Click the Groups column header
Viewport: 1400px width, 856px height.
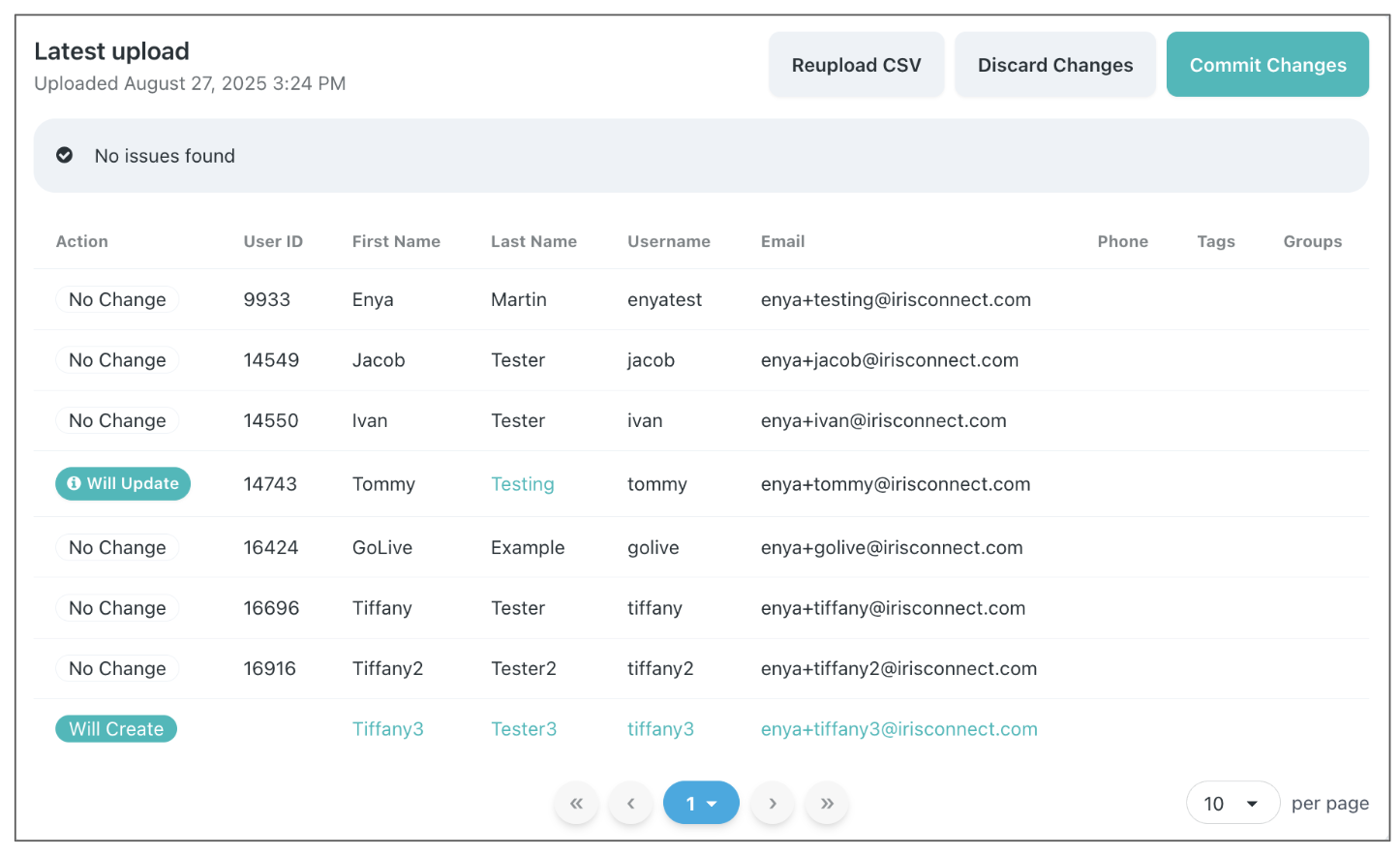pyautogui.click(x=1312, y=241)
